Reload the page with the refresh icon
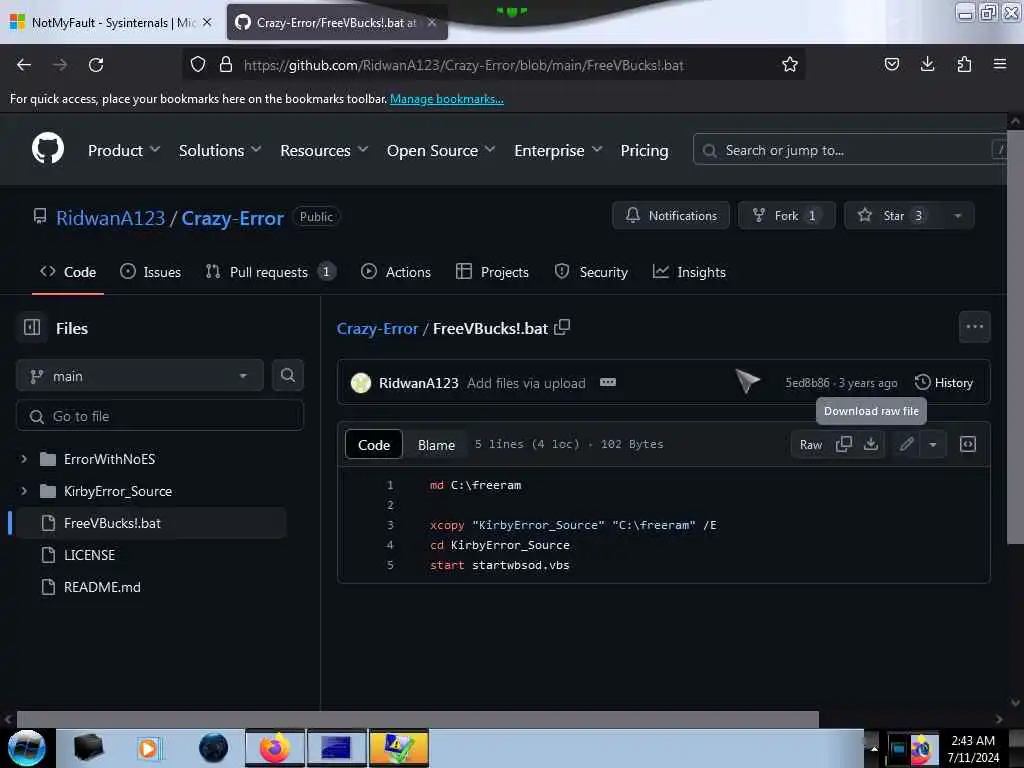This screenshot has width=1024, height=768. point(96,65)
